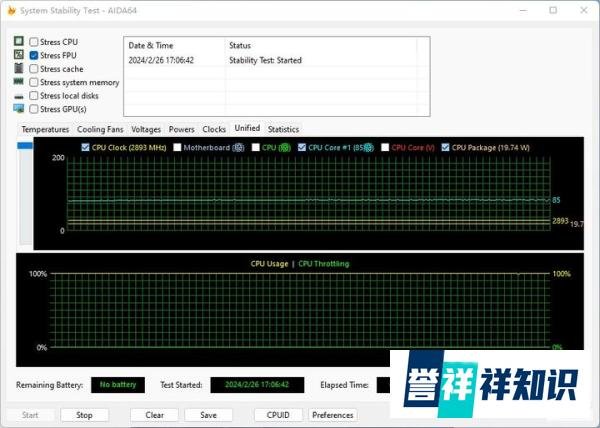Open the Statistics tab

point(283,129)
